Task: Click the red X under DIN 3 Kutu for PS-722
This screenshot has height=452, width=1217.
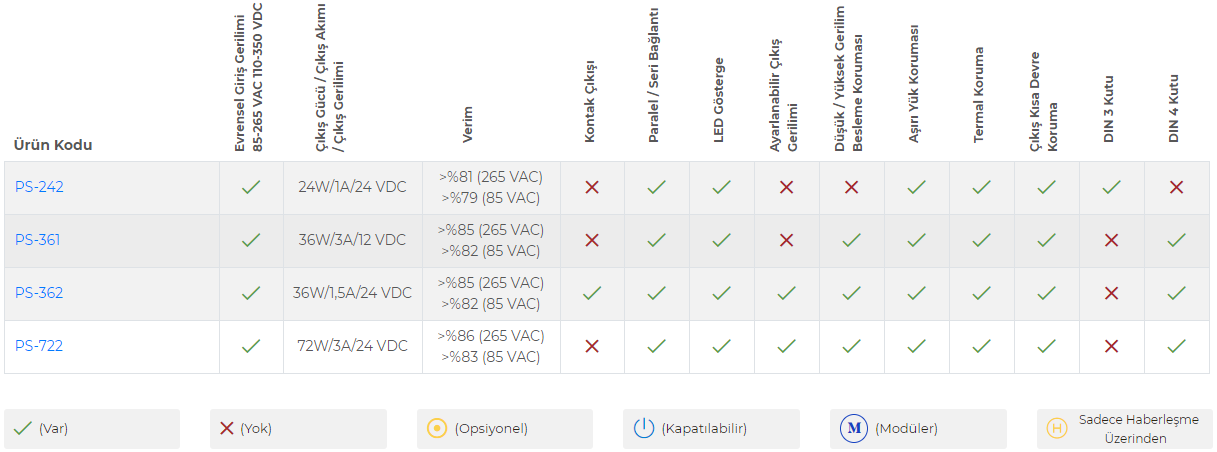Action: (x=1112, y=346)
